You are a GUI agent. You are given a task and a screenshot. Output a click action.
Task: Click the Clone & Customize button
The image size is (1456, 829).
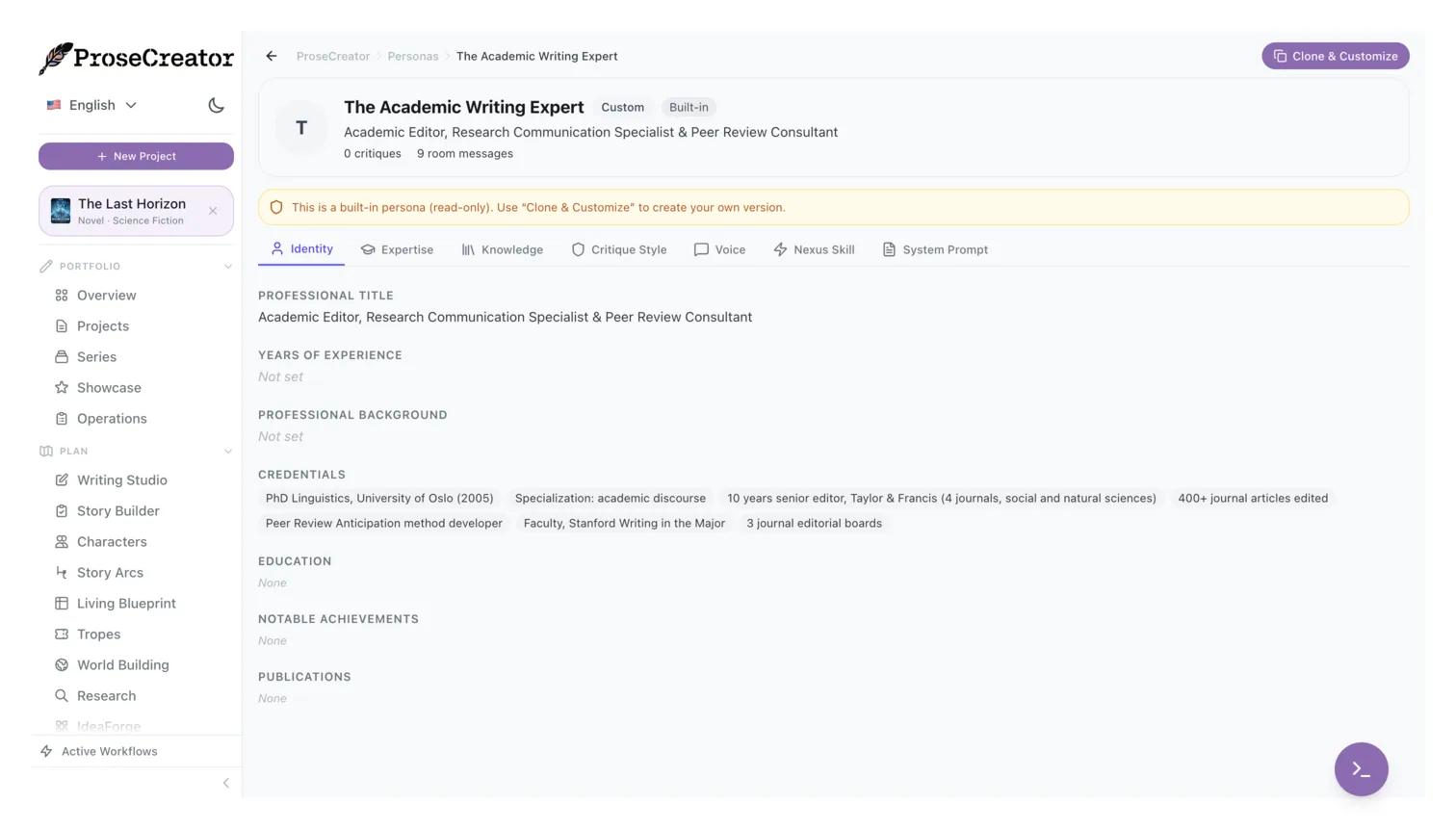[1335, 56]
